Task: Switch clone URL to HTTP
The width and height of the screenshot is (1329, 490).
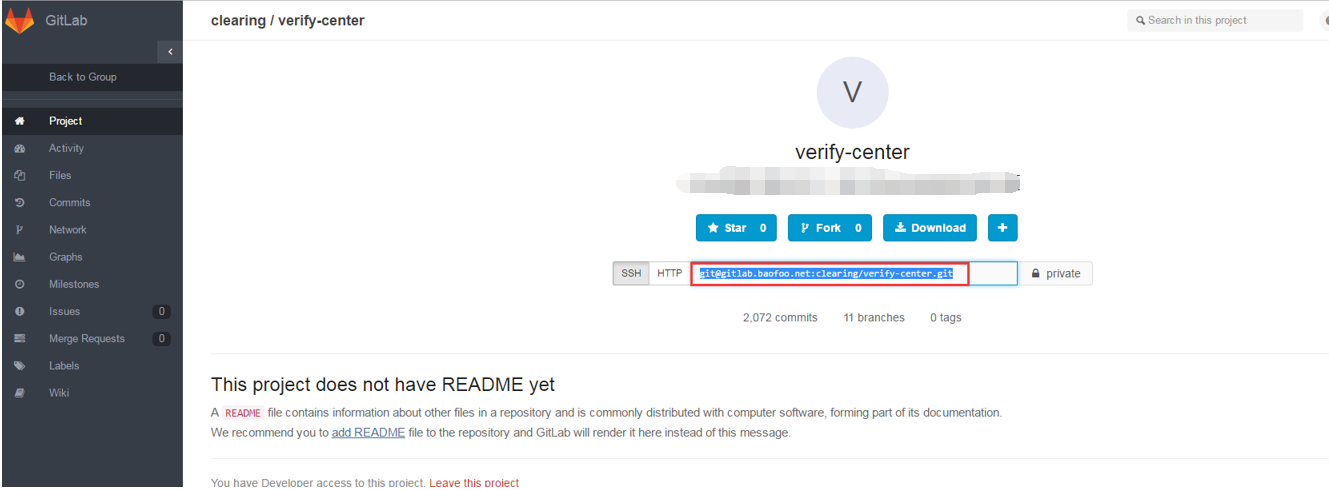Action: [x=669, y=274]
